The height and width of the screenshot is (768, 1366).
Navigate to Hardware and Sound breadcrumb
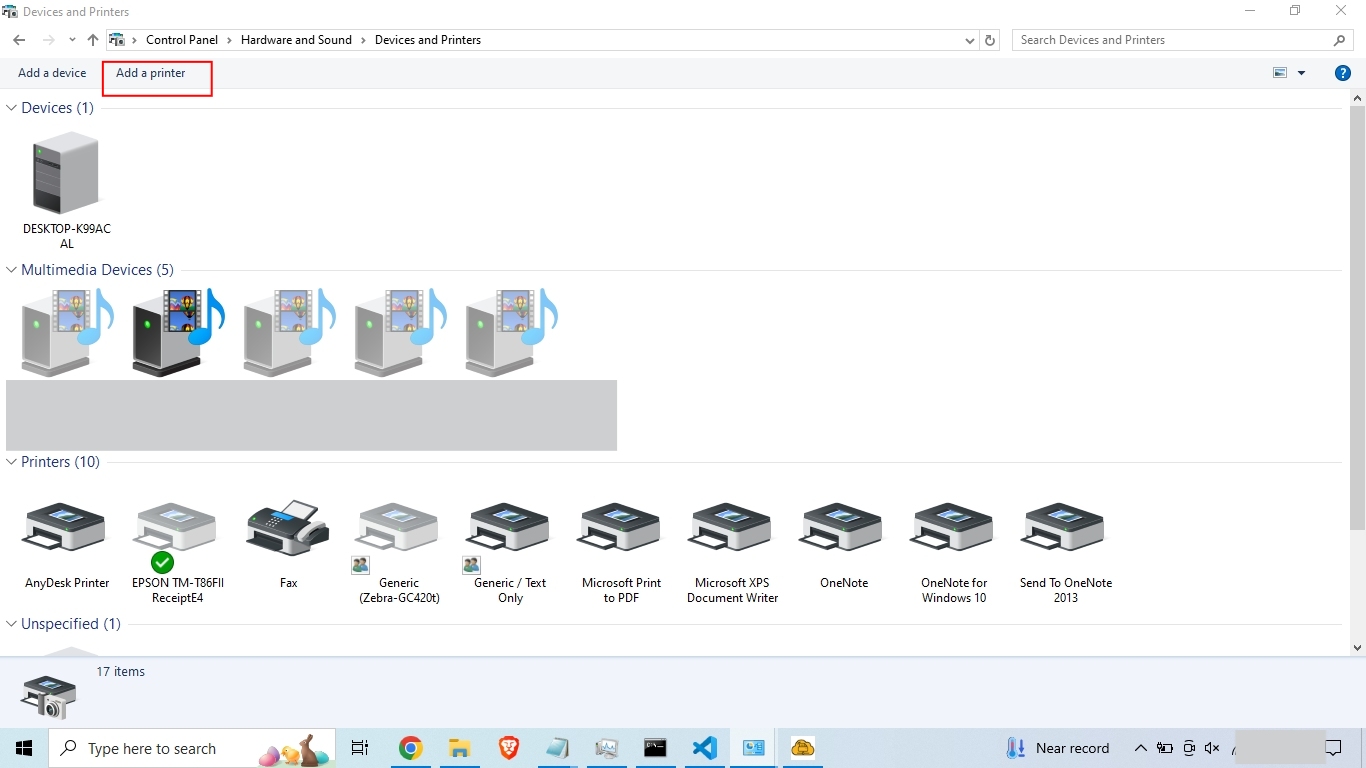[296, 40]
